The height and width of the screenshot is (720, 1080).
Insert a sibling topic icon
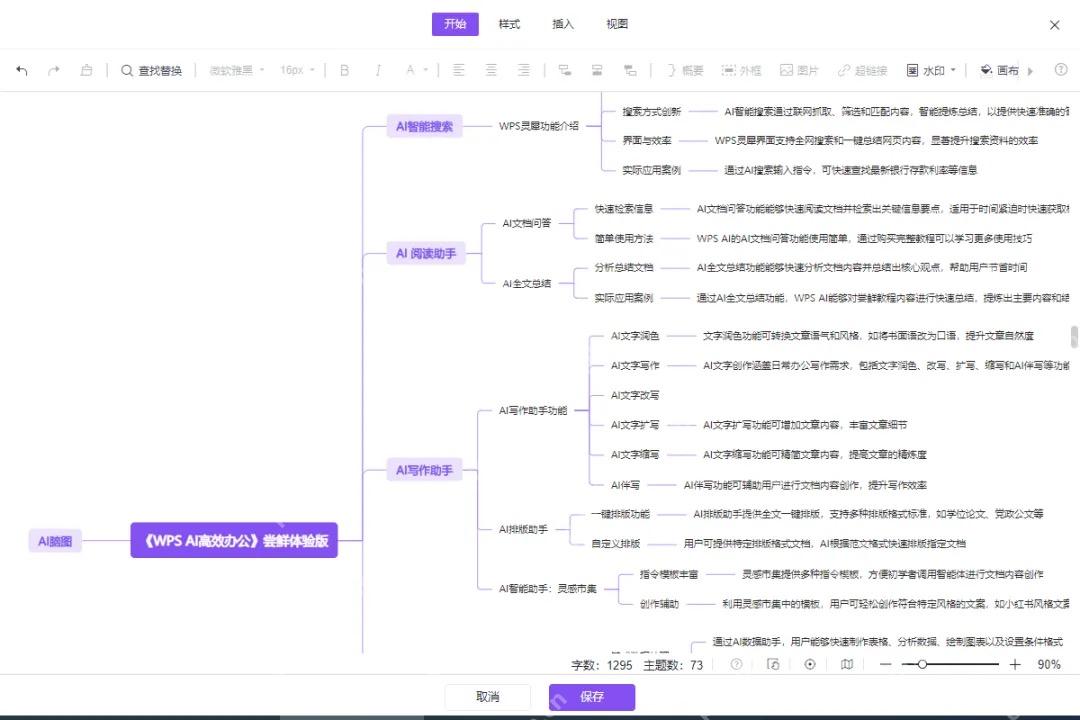coord(597,70)
